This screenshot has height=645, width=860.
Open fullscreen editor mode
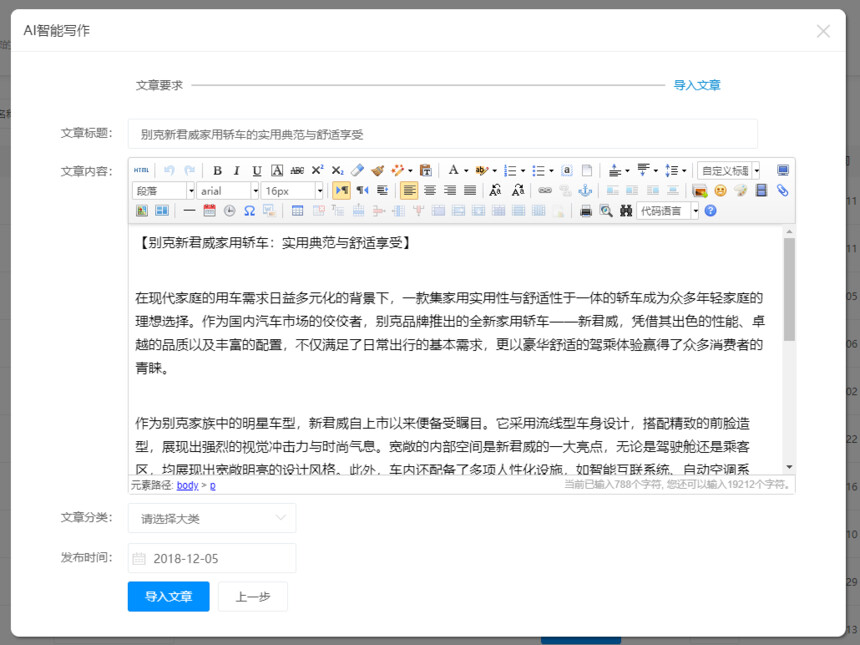[x=783, y=170]
